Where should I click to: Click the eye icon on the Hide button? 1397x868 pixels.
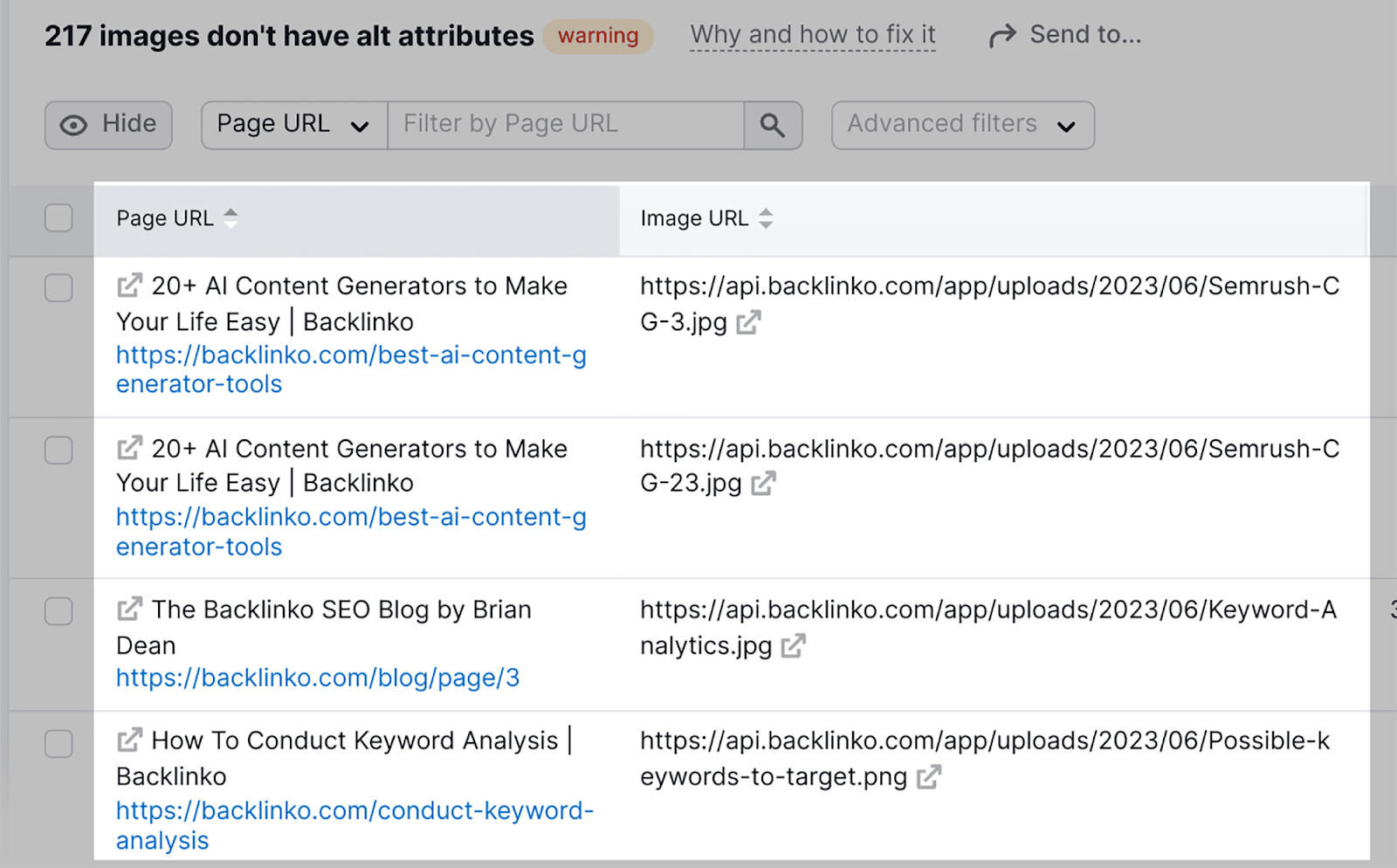point(72,125)
